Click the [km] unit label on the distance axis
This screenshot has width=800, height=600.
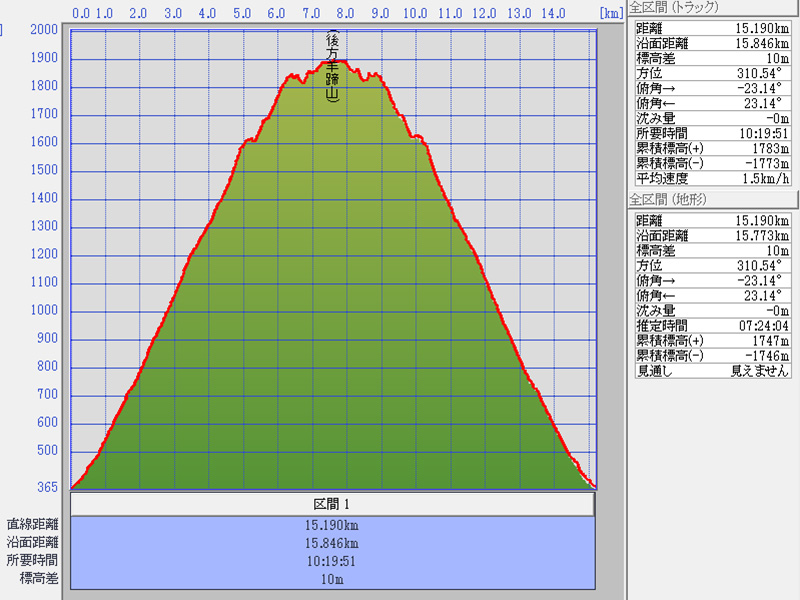click(611, 14)
